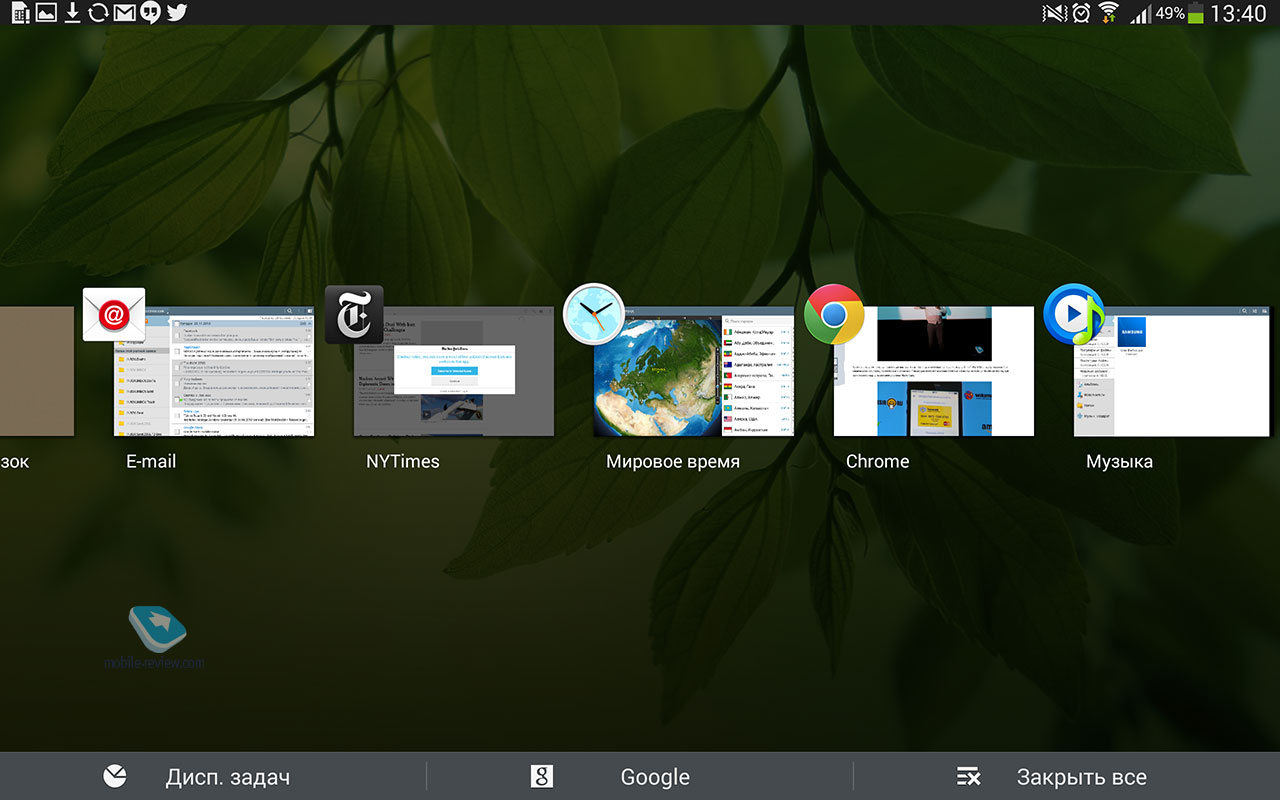
Task: Tap the vibrate mute status icon
Action: pyautogui.click(x=1054, y=13)
